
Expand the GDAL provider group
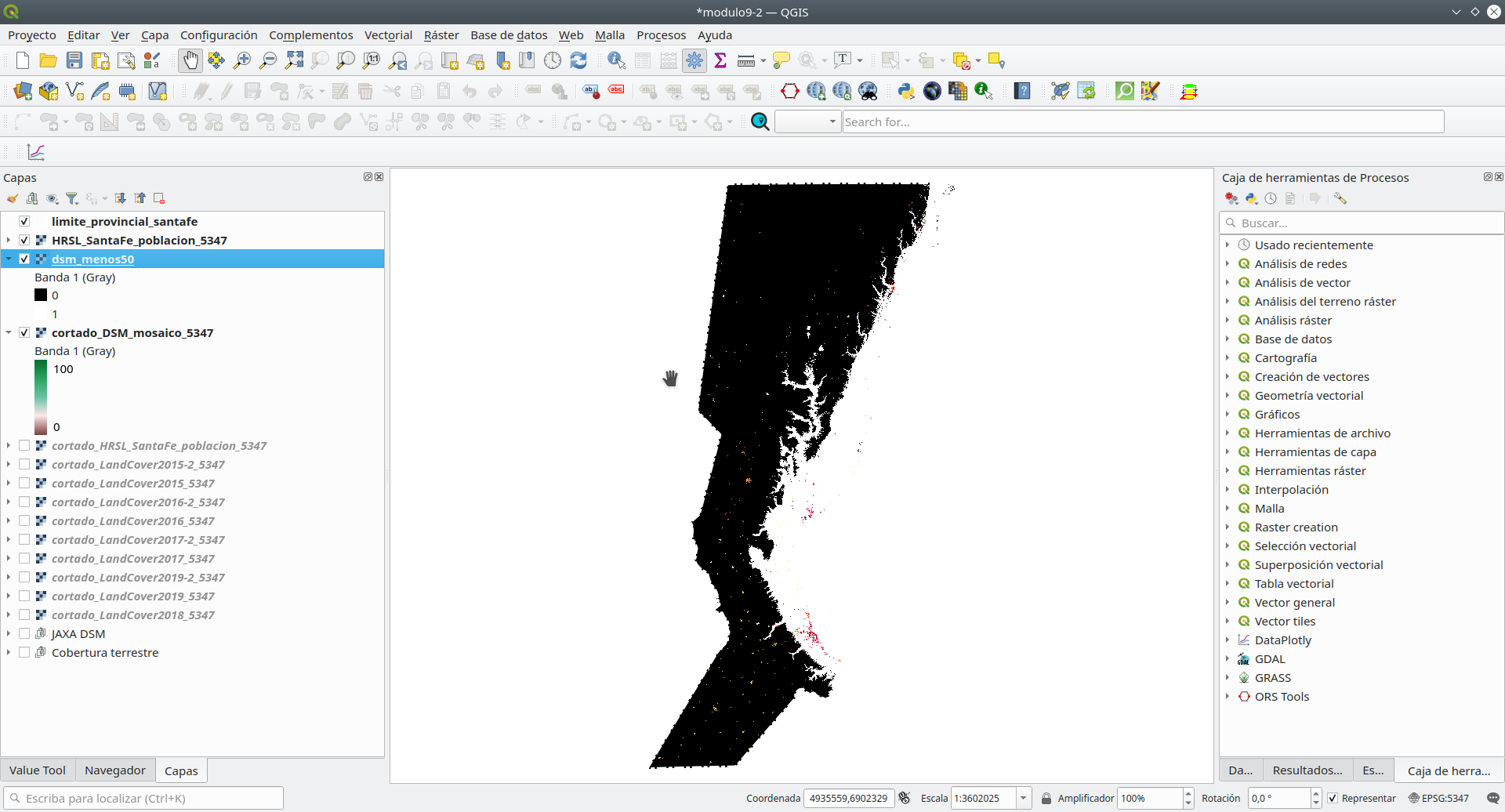[x=1228, y=658]
